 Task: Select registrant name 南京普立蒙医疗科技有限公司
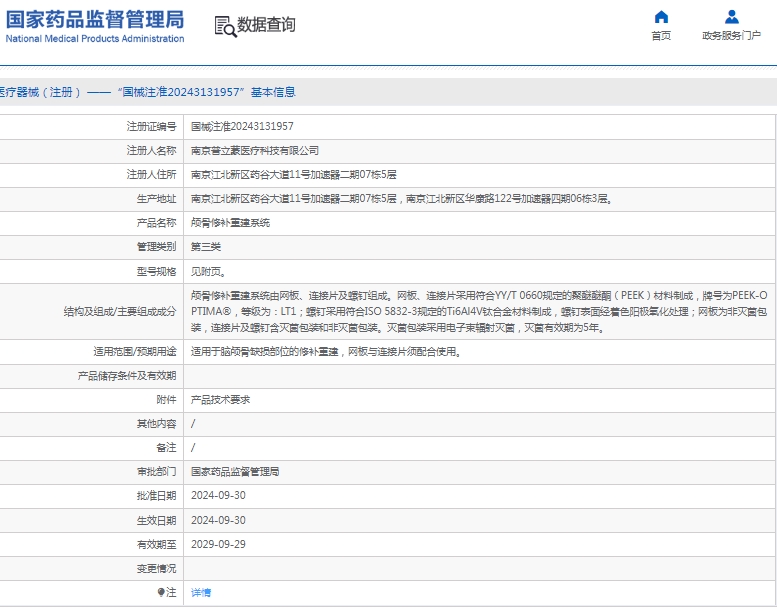(x=255, y=151)
